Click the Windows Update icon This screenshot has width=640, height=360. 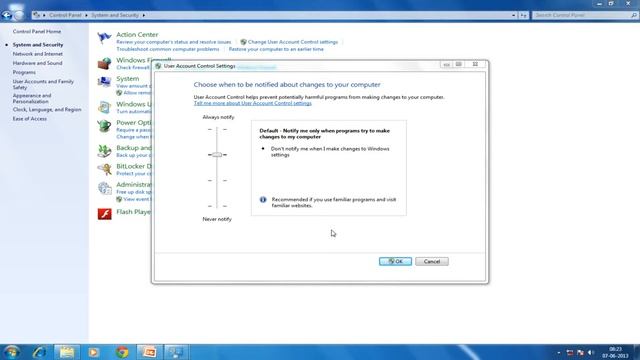point(104,107)
